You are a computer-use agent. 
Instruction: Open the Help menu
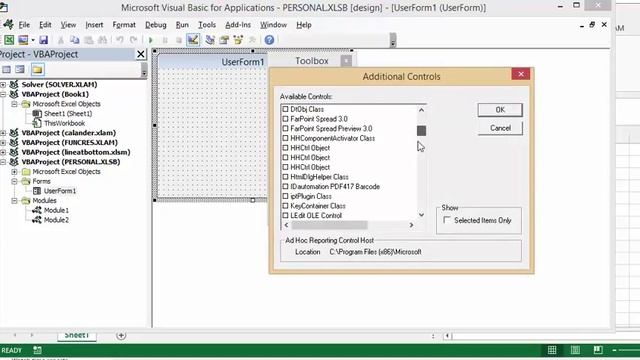304,25
